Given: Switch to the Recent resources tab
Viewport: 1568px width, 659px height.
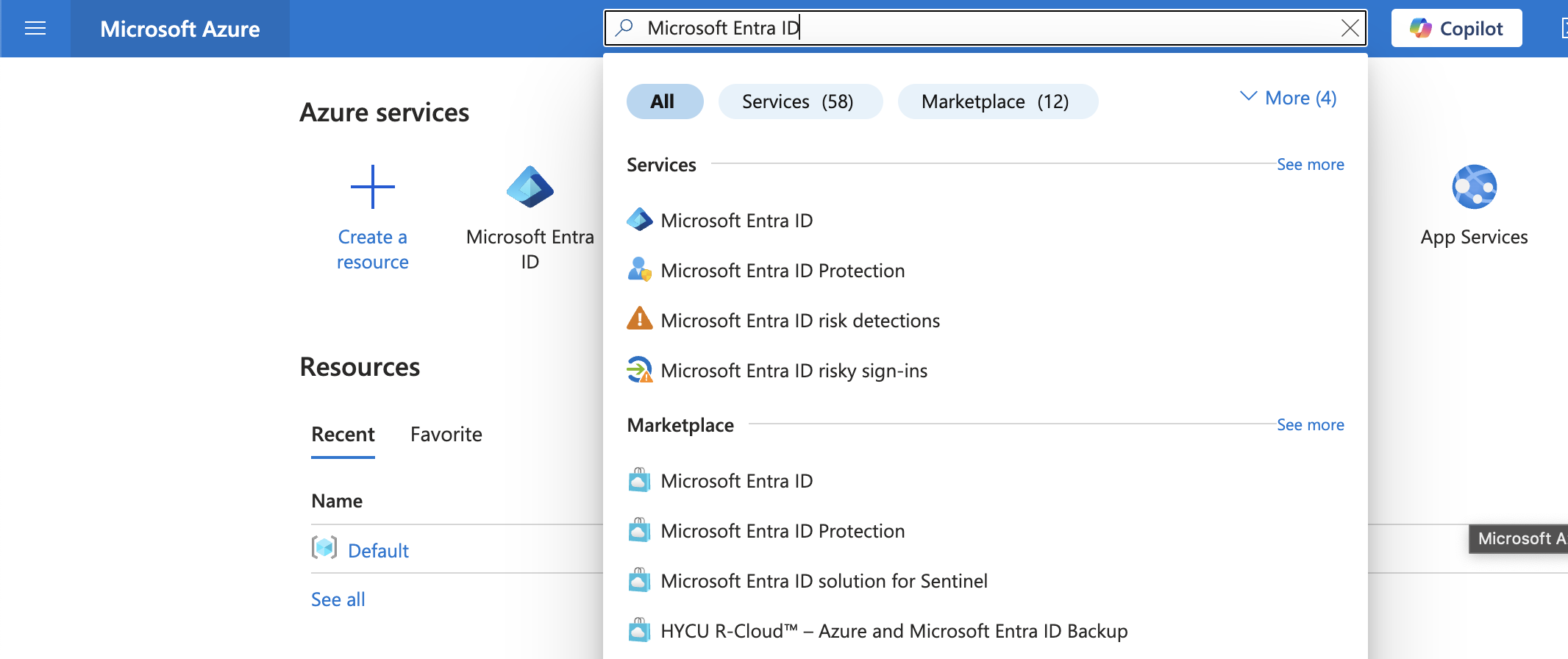Looking at the screenshot, I should (343, 435).
